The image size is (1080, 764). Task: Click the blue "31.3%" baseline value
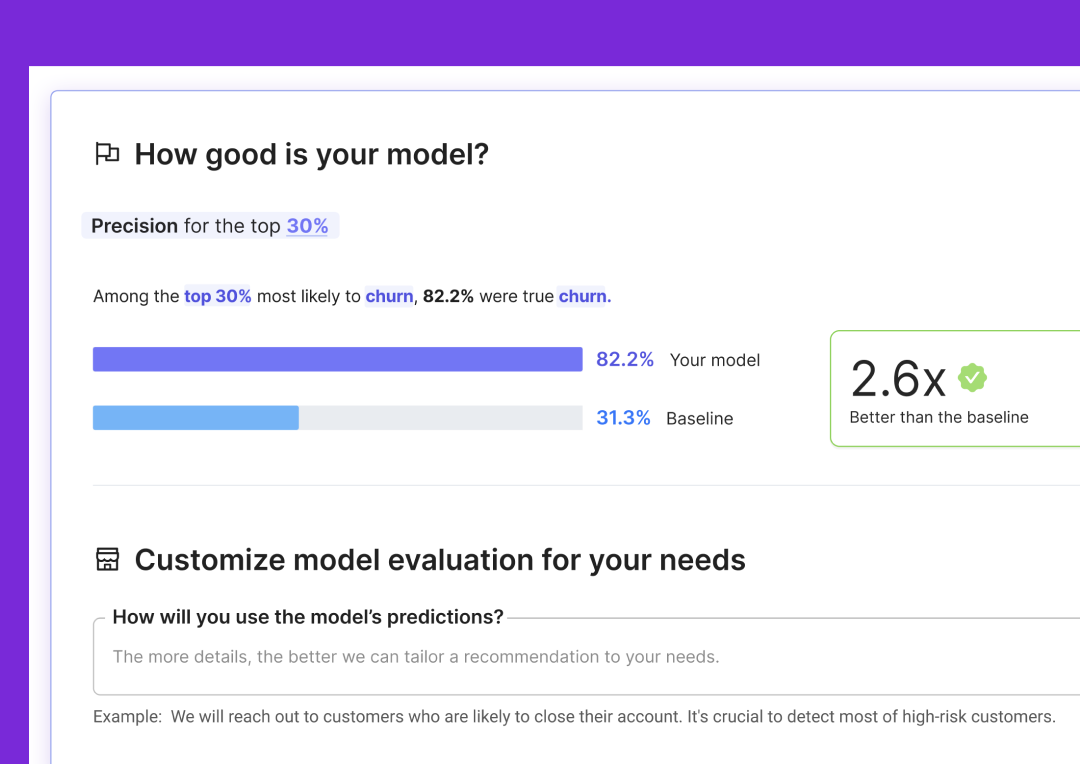pyautogui.click(x=623, y=418)
